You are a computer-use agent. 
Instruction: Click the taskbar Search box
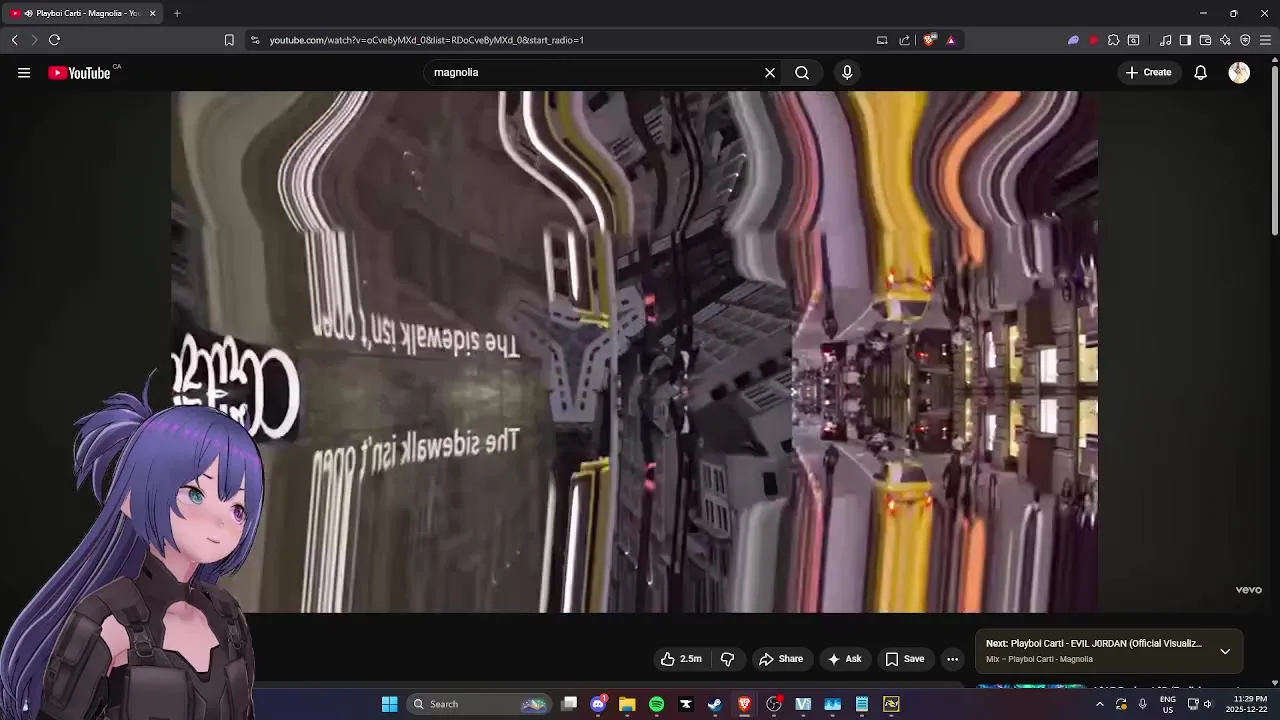(x=481, y=704)
